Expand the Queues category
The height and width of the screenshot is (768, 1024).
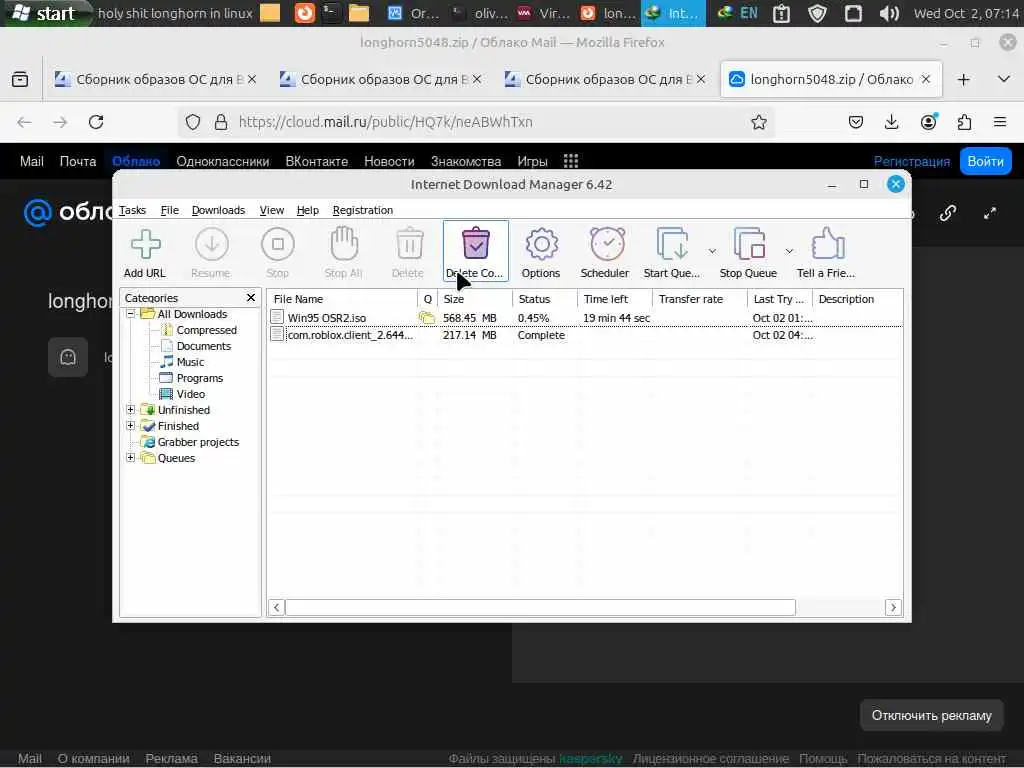tap(131, 458)
